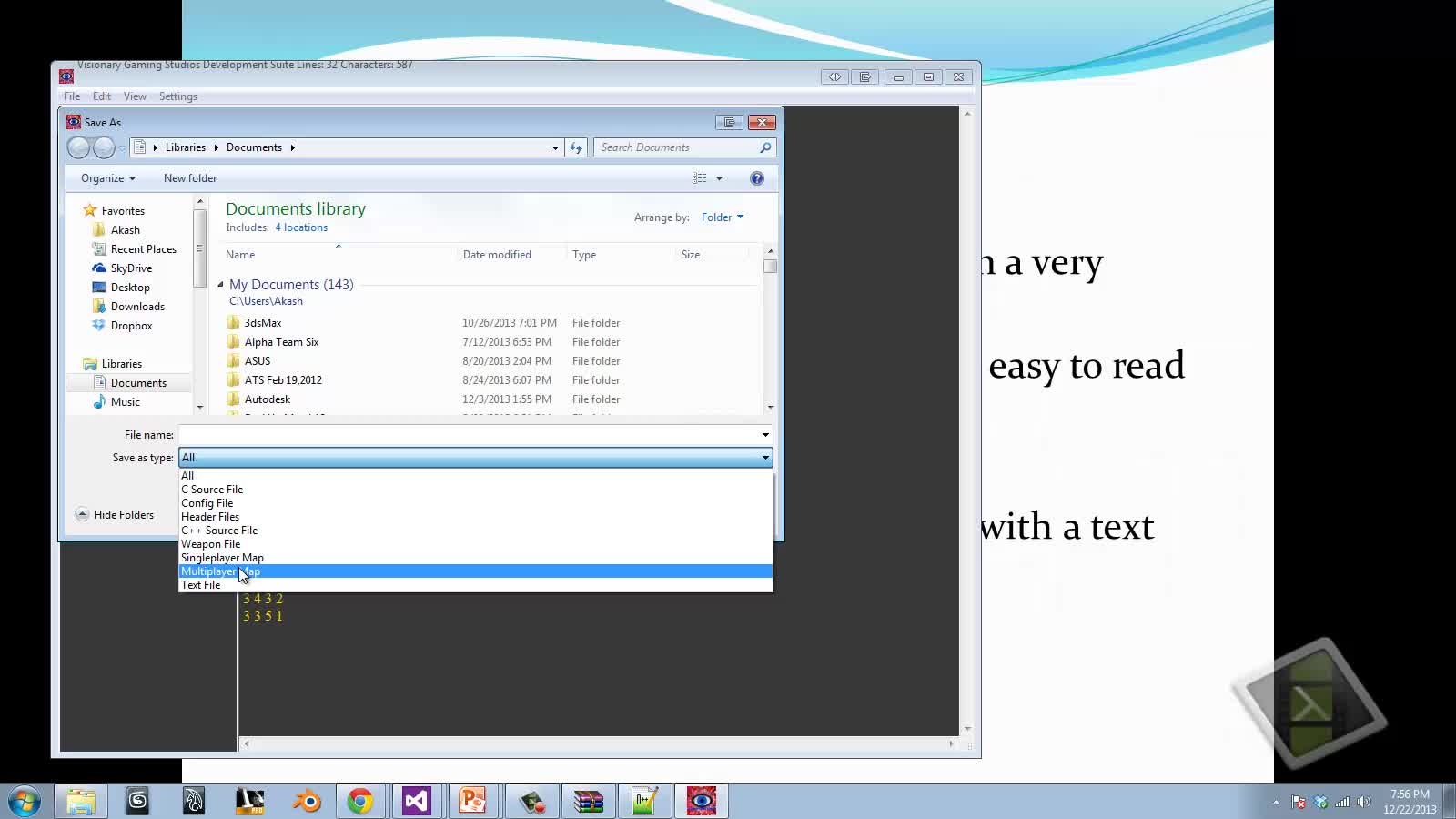Choose C++ Source File type
Viewport: 1456px width, 819px height.
click(219, 531)
